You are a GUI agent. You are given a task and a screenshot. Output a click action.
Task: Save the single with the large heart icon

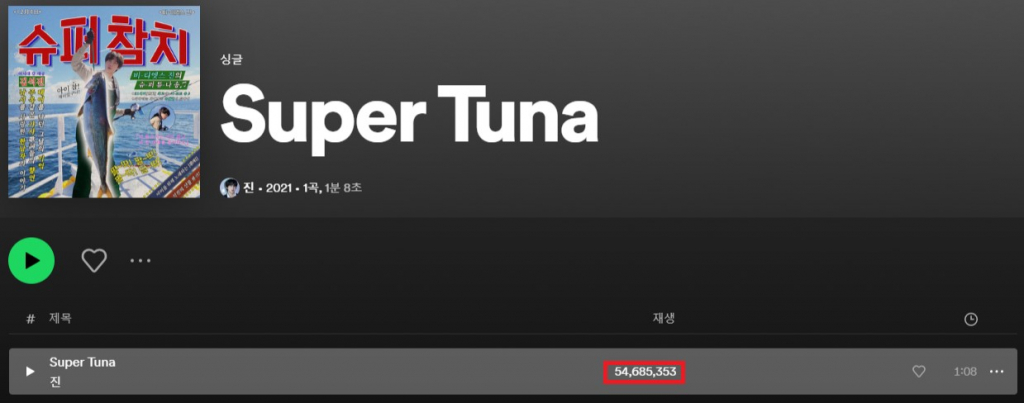[x=94, y=261]
